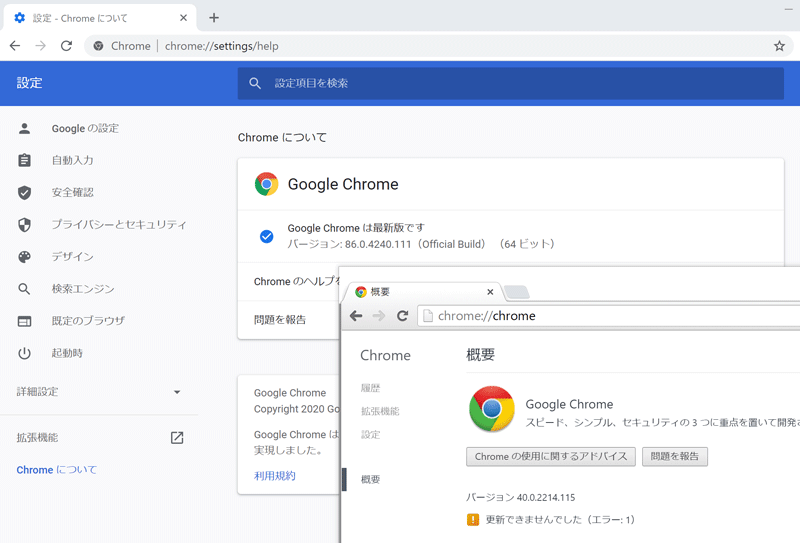The height and width of the screenshot is (543, 800).
Task: Click the Google Chrome logo in the about card
Action: [x=266, y=184]
